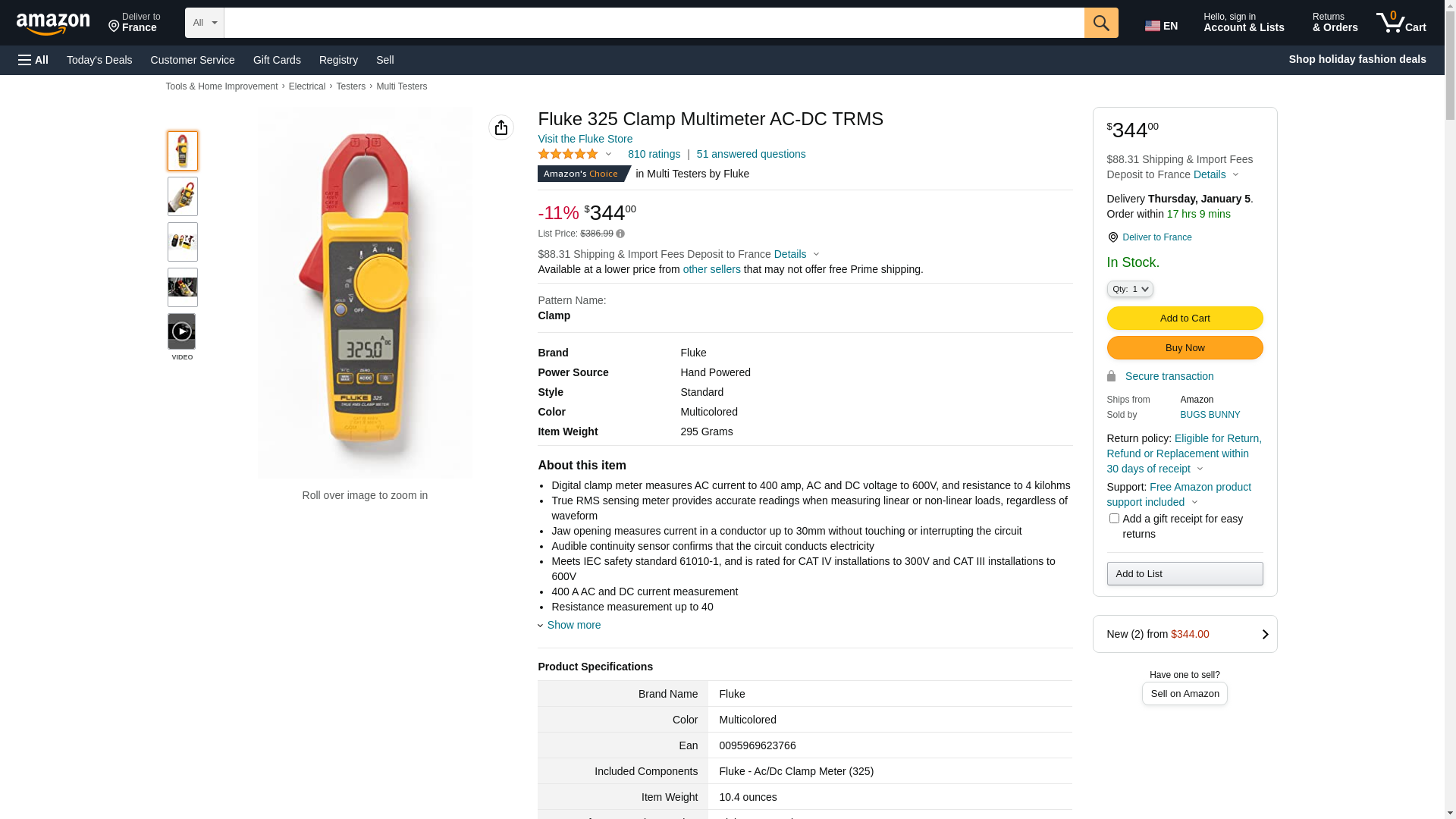The image size is (1456, 819).
Task: Open the Qty quantity dropdown
Action: click(1130, 289)
